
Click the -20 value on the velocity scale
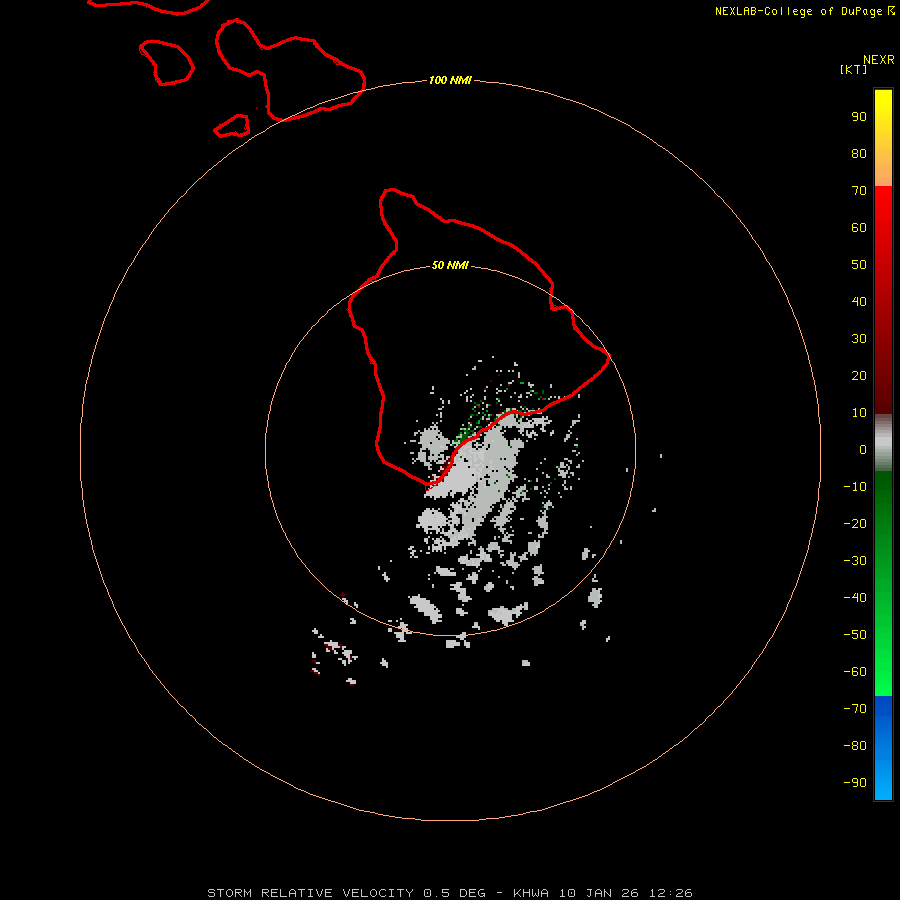click(855, 524)
